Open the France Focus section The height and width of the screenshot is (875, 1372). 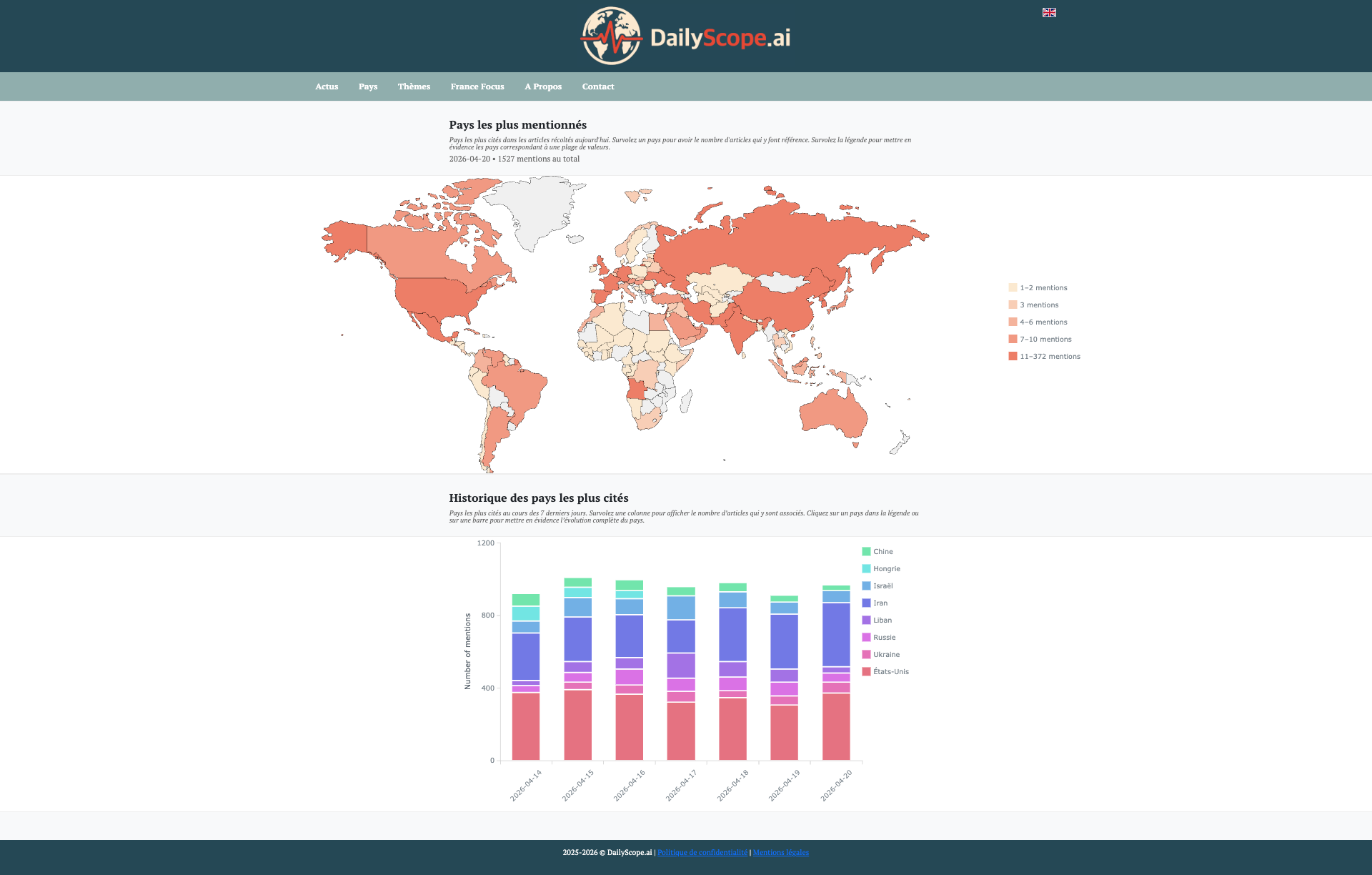coord(477,86)
